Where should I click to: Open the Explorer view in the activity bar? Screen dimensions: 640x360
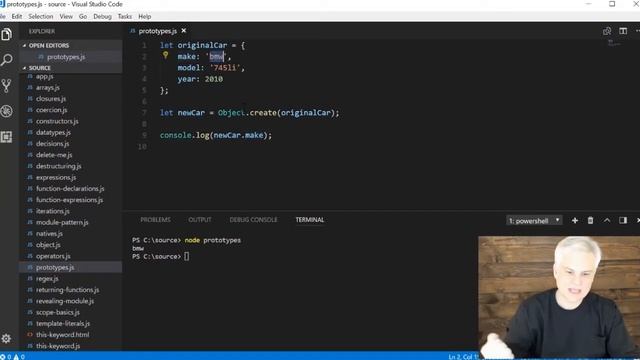(x=7, y=34)
